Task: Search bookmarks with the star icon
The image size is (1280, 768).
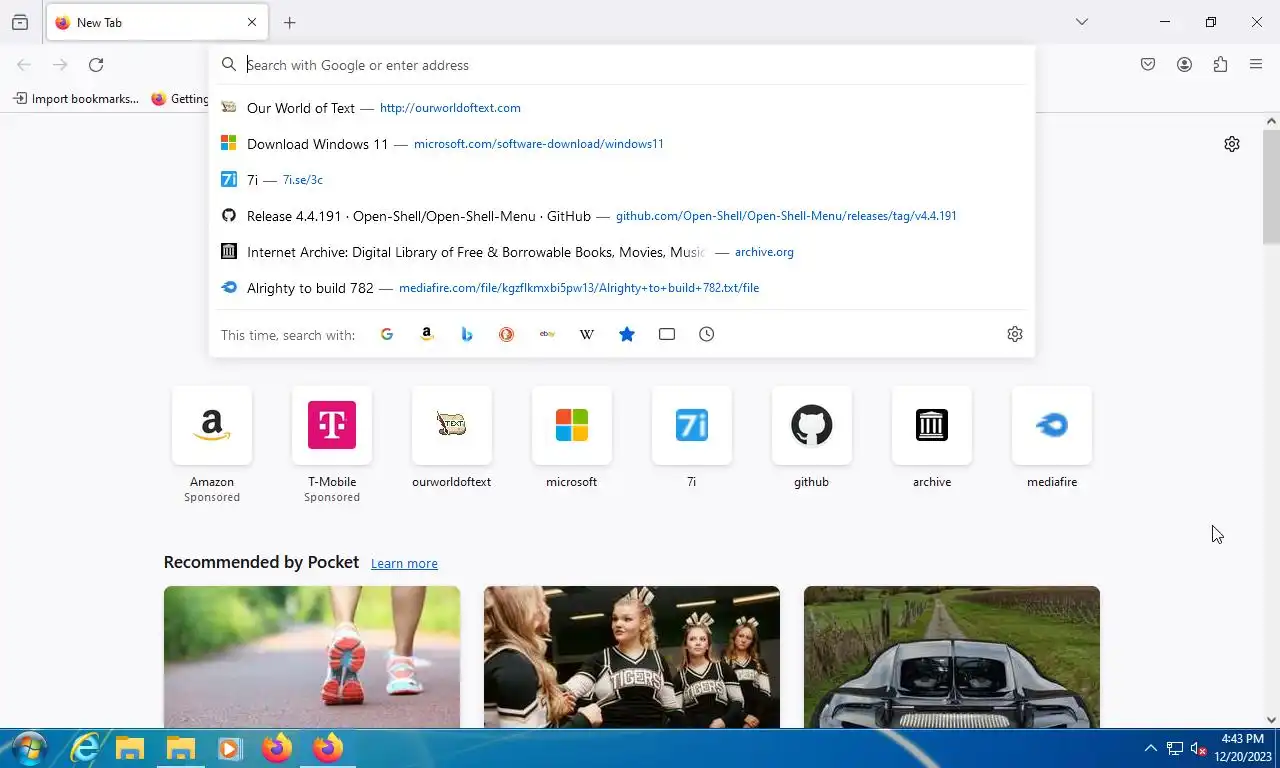Action: tap(627, 334)
